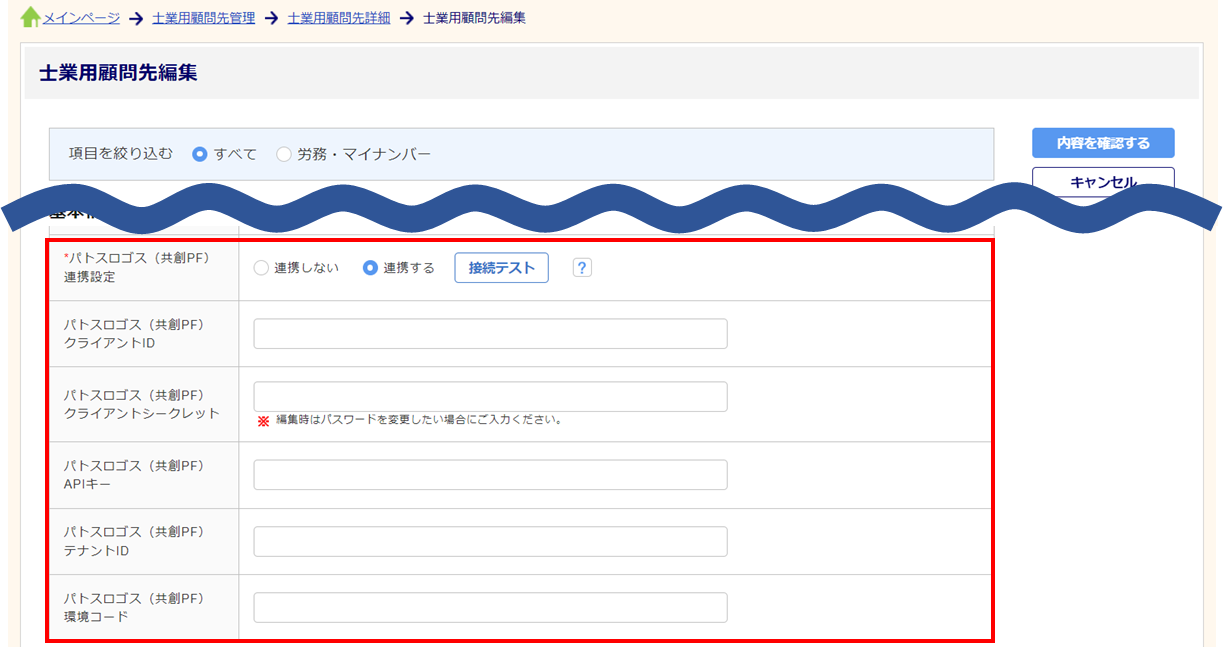Open the help question mark icon
Image resolution: width=1223 pixels, height=647 pixels.
click(582, 268)
